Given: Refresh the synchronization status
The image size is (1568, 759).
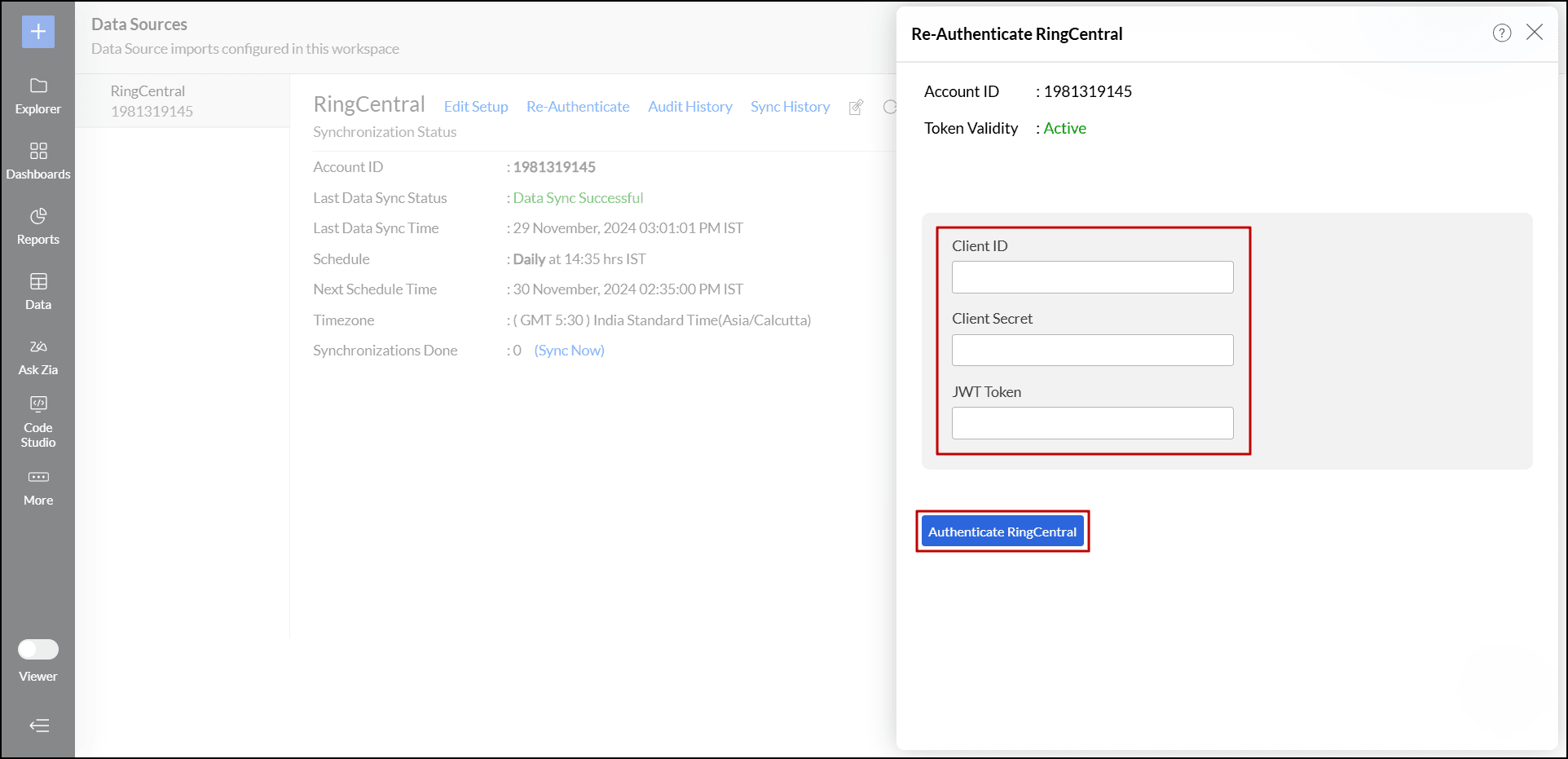Looking at the screenshot, I should 890,107.
